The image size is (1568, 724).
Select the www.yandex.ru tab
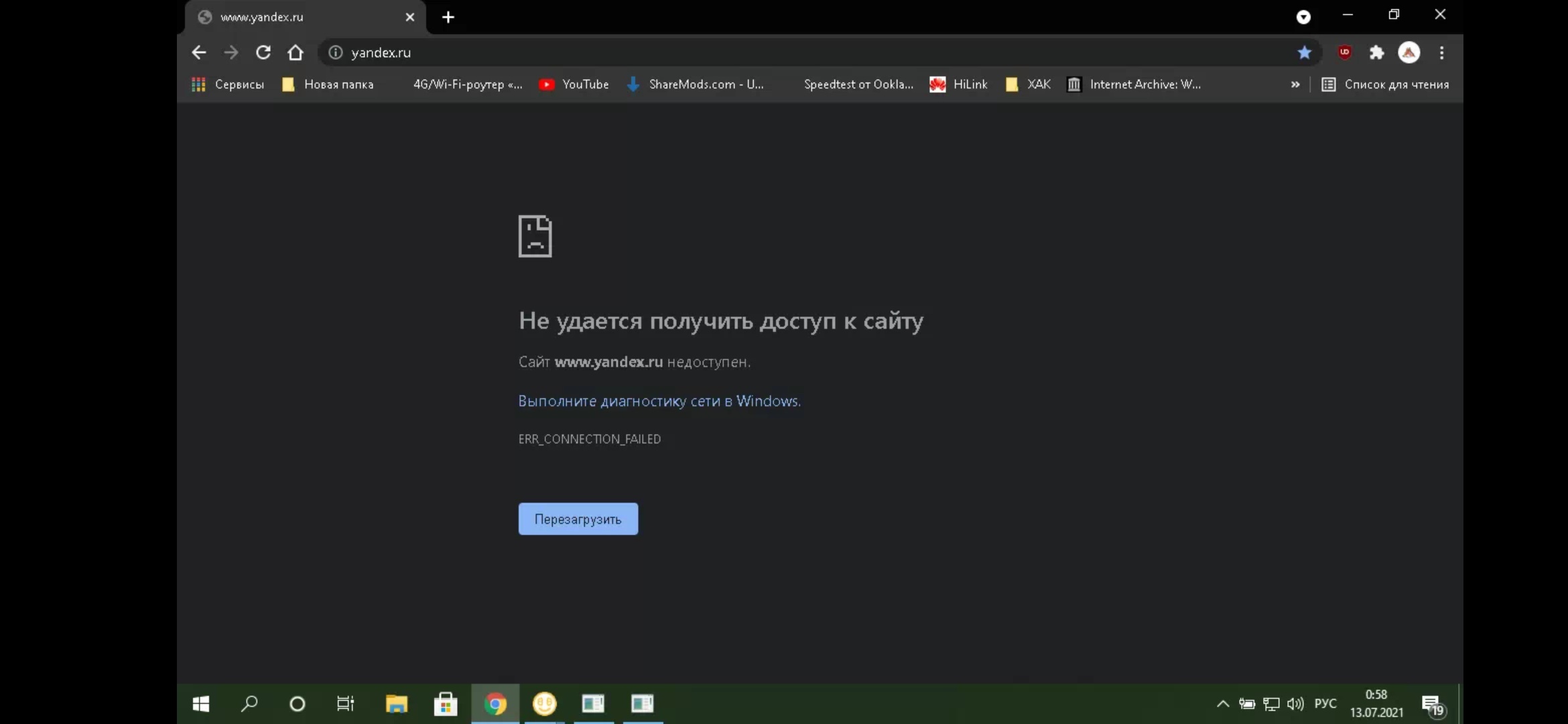pos(306,17)
